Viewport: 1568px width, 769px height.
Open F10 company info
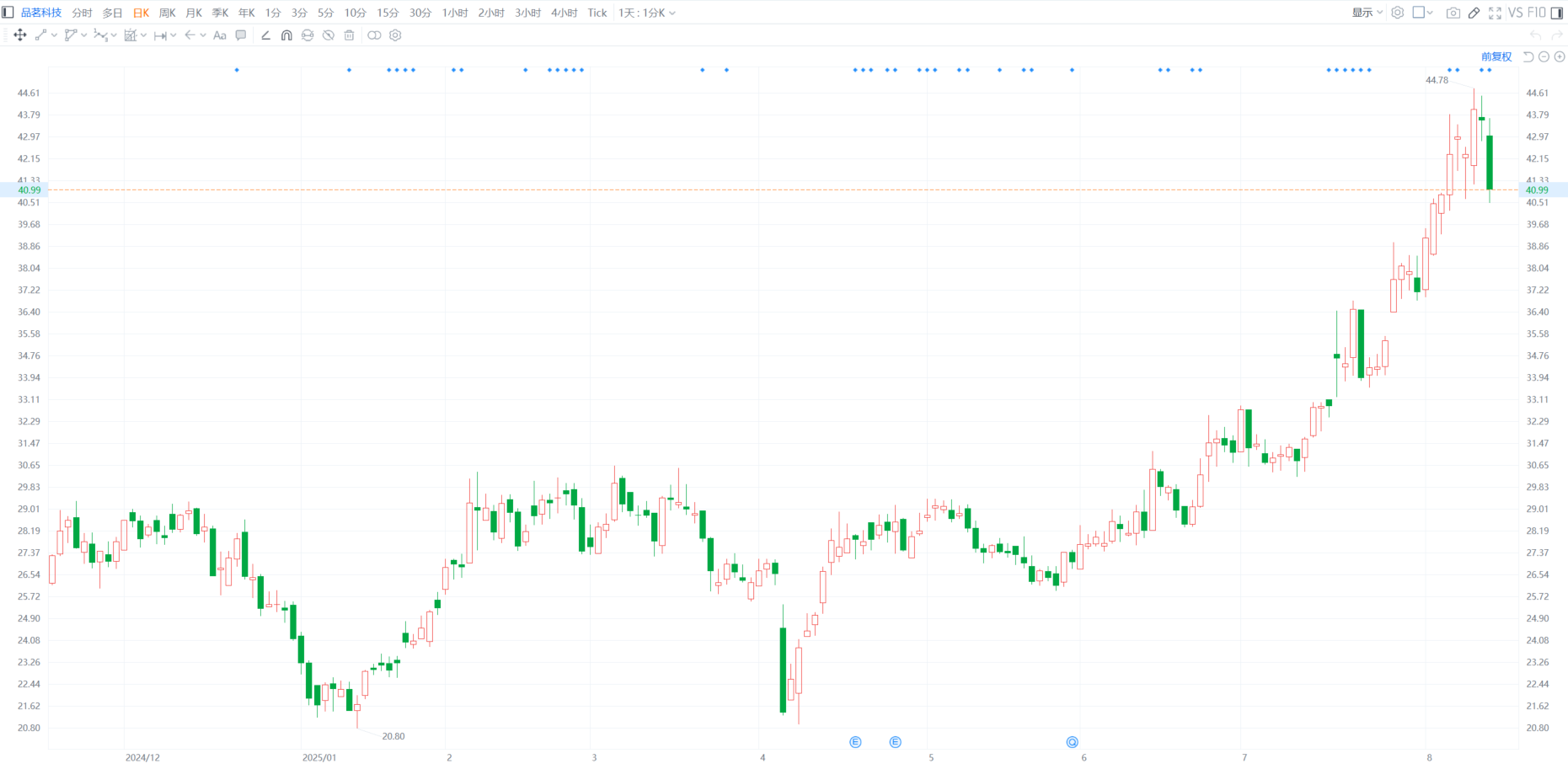(x=1537, y=13)
